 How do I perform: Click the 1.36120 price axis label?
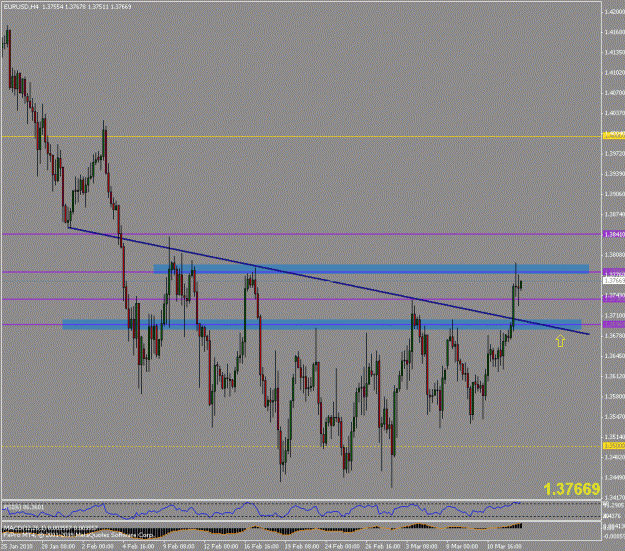point(614,376)
